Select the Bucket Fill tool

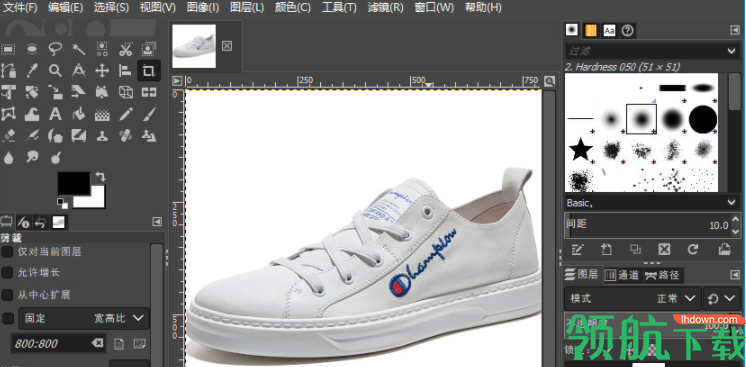(79, 114)
